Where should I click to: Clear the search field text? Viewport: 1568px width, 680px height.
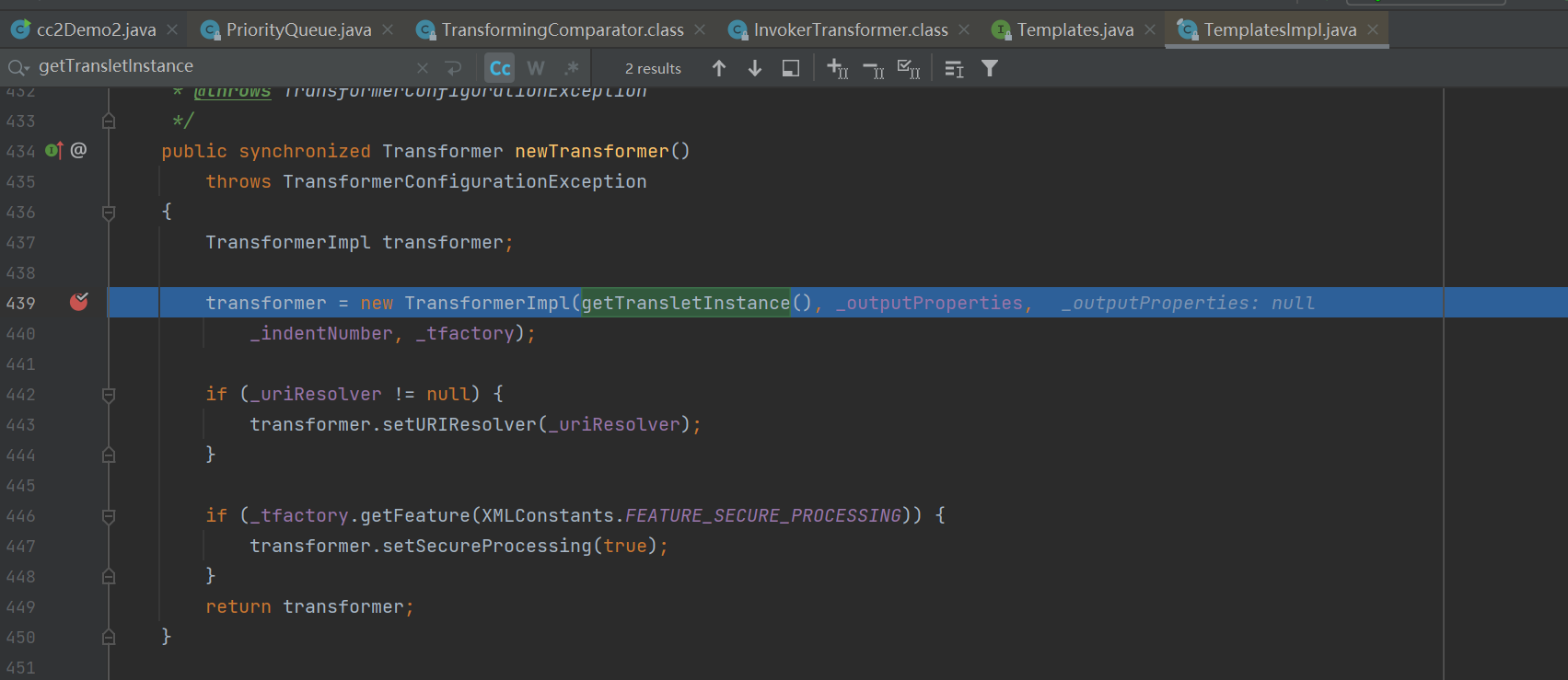click(423, 68)
